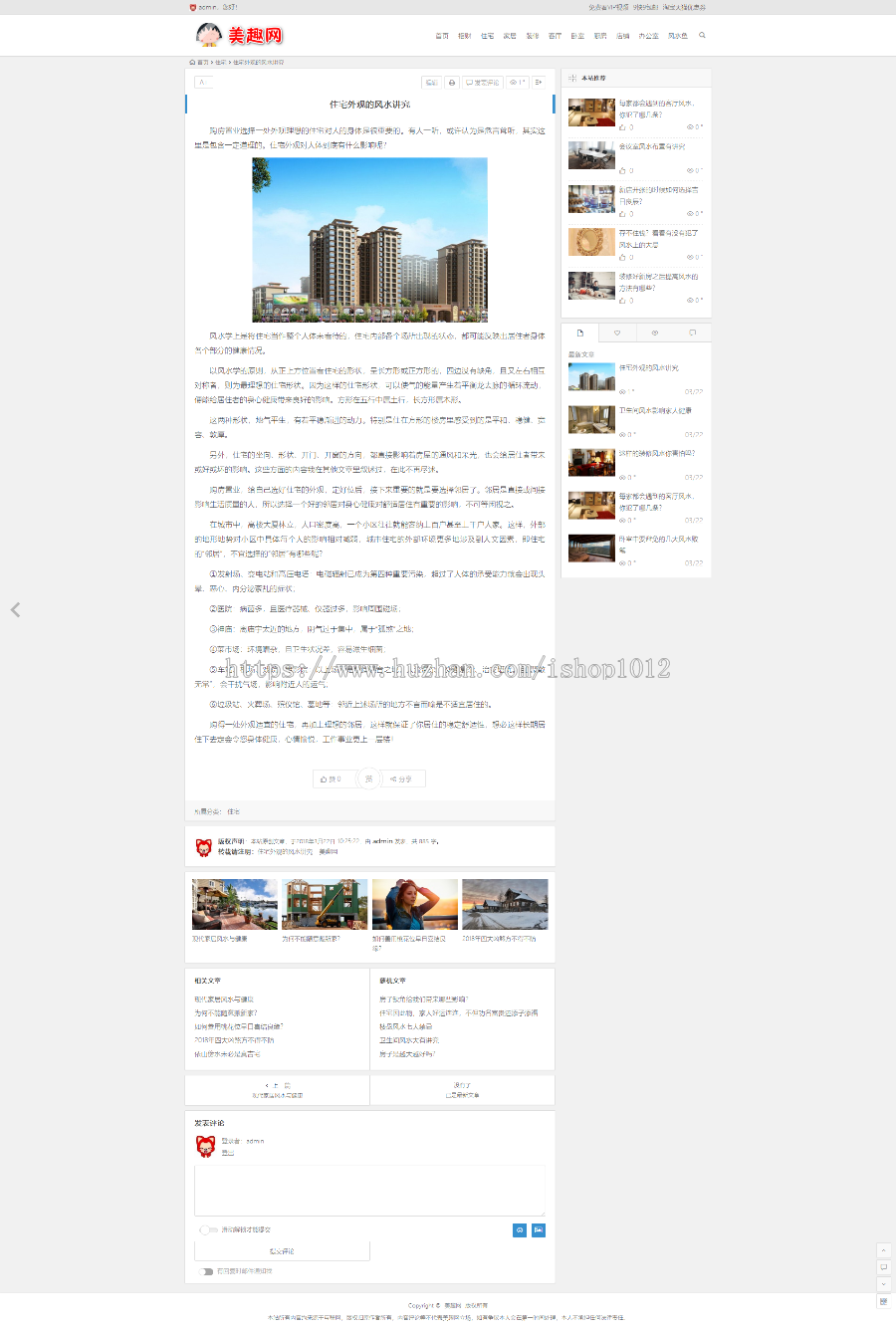Switch to the latest articles document tab
The height and width of the screenshot is (1332, 896).
tap(579, 333)
